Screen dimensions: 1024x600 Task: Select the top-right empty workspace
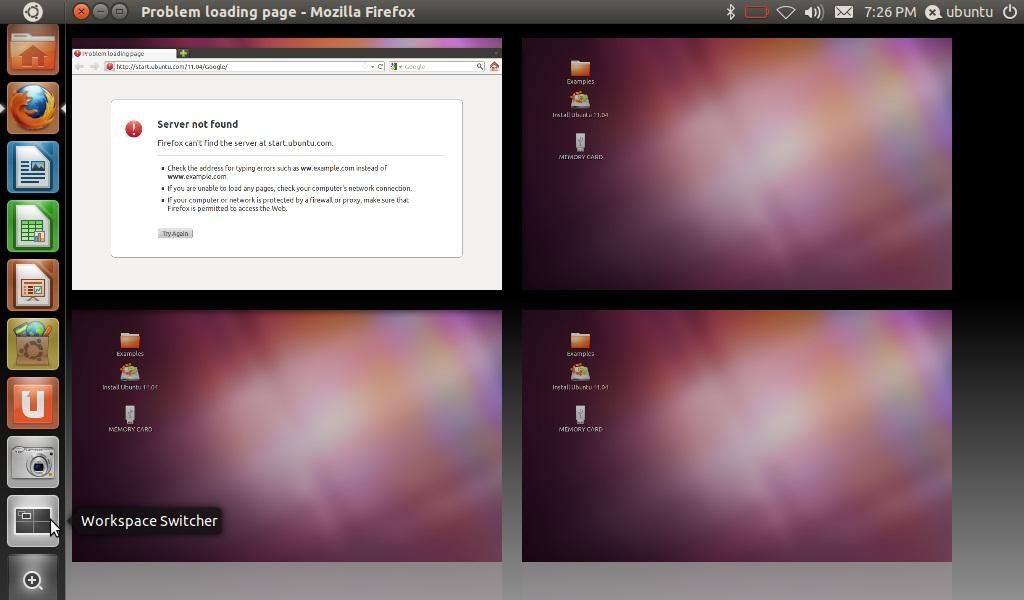coord(736,164)
